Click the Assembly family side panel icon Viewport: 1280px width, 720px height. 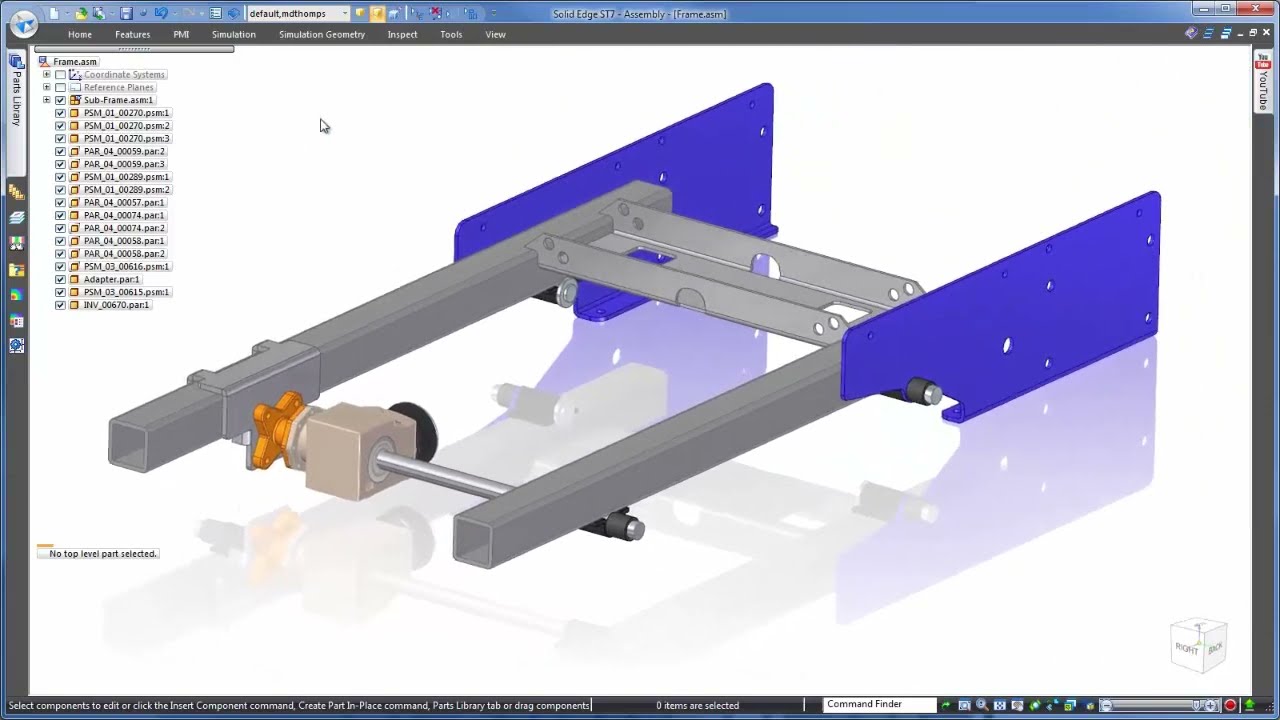coord(16,192)
